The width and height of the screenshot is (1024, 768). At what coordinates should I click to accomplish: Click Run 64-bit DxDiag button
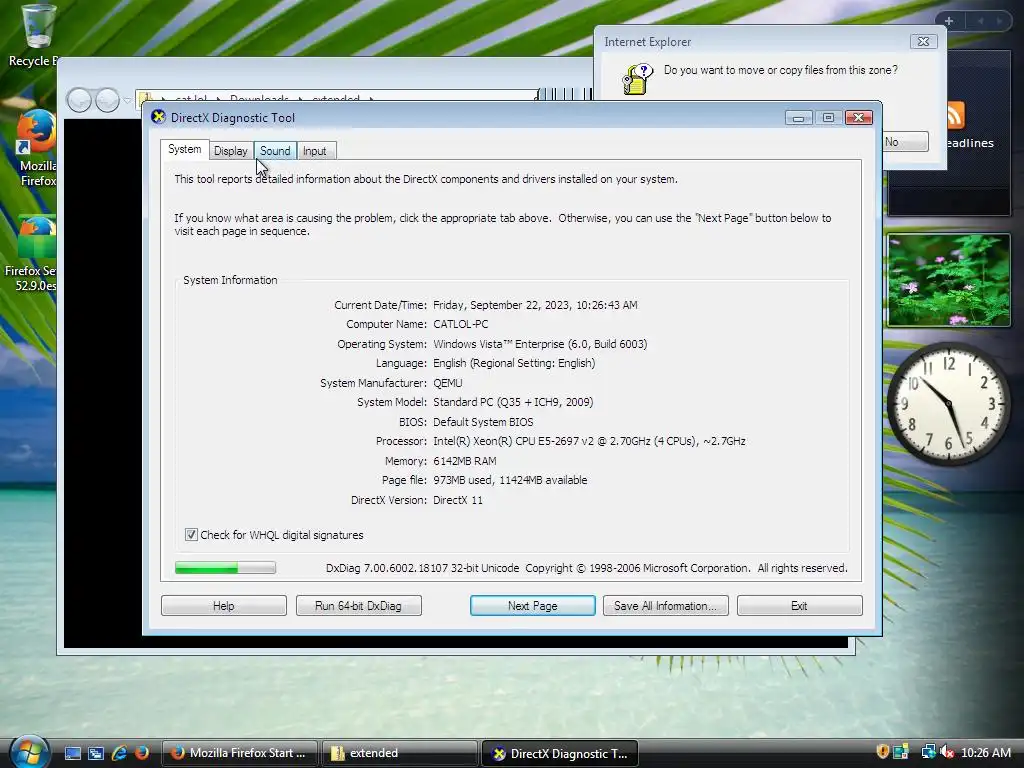tap(358, 606)
